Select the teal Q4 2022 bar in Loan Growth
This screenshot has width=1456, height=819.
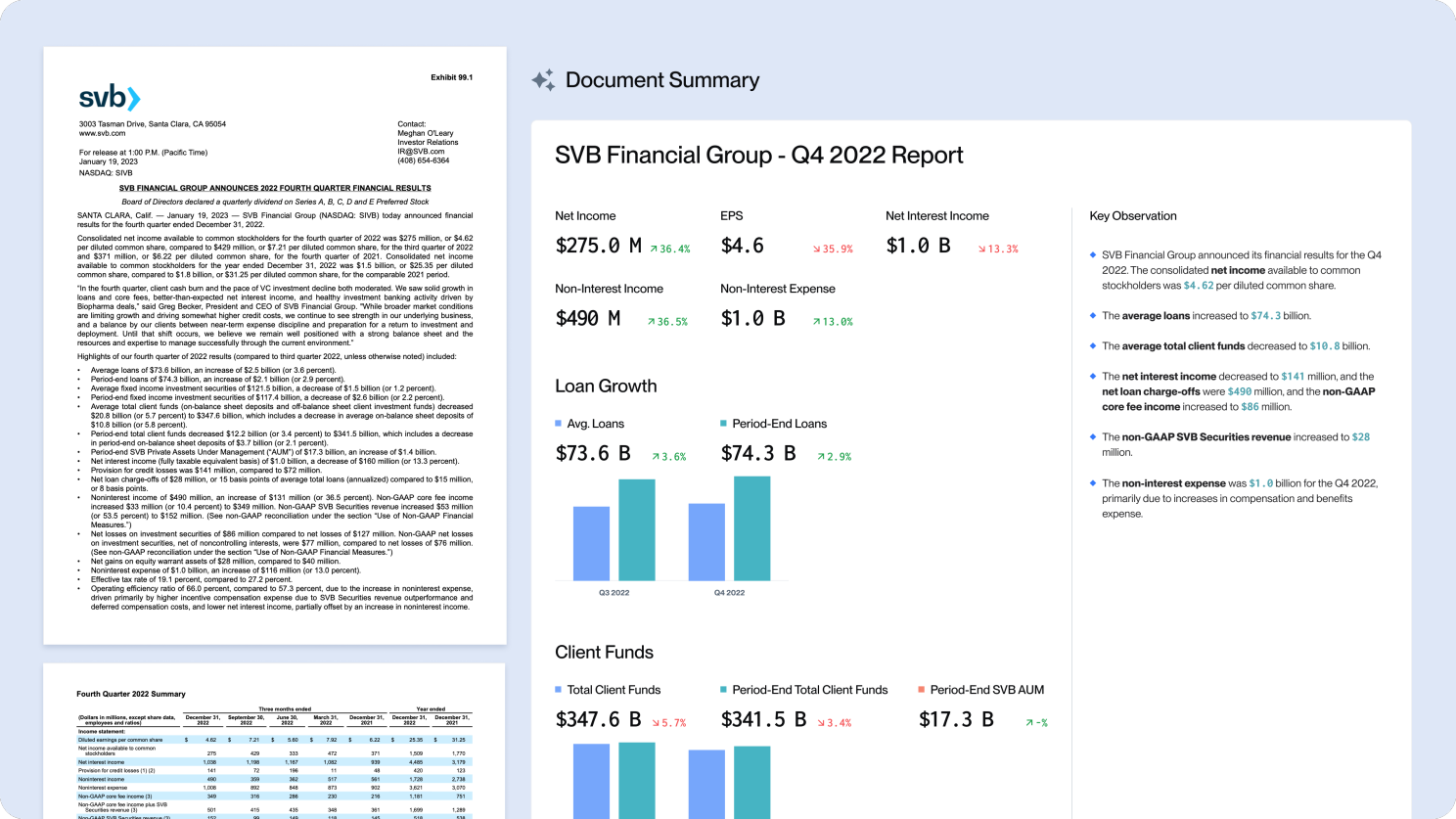751,528
